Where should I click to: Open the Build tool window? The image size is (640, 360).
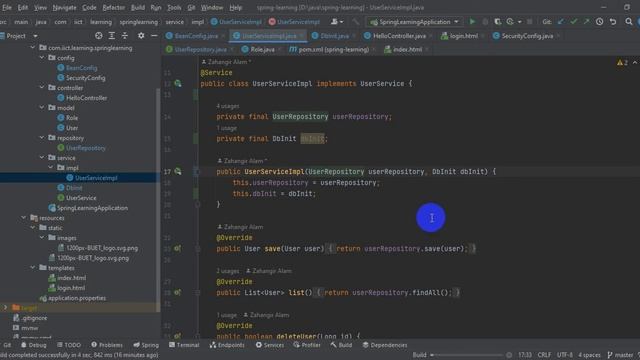pos(341,345)
